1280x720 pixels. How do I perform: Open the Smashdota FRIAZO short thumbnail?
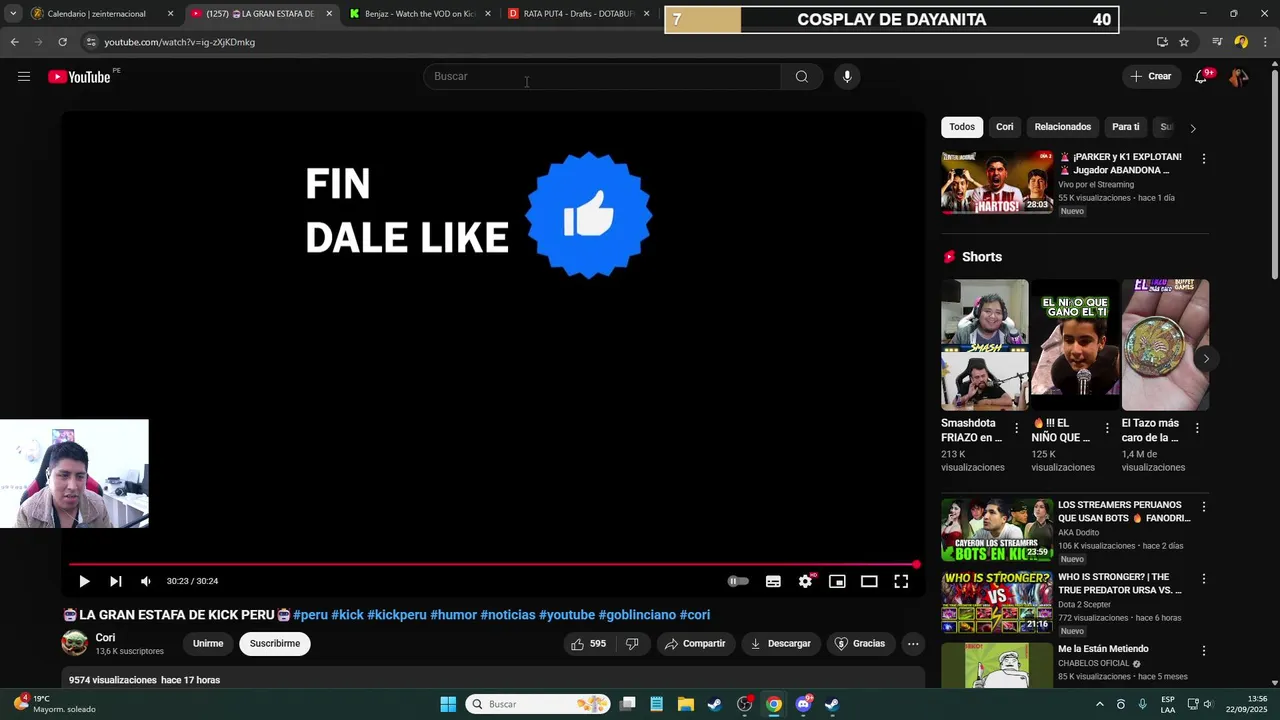point(984,345)
